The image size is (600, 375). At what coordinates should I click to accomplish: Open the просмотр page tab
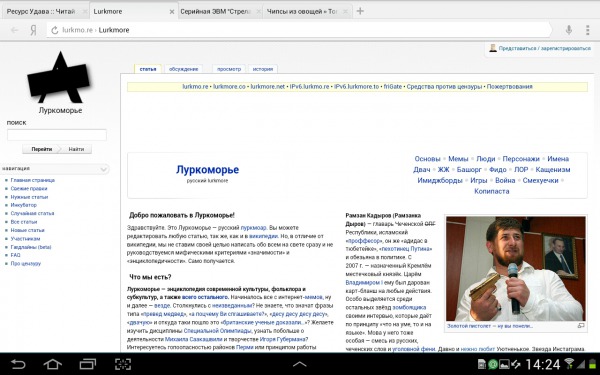pyautogui.click(x=229, y=69)
